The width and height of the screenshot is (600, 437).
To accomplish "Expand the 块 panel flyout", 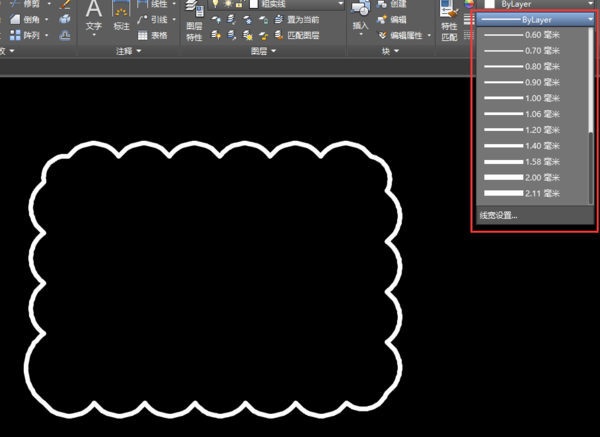I will [390, 51].
